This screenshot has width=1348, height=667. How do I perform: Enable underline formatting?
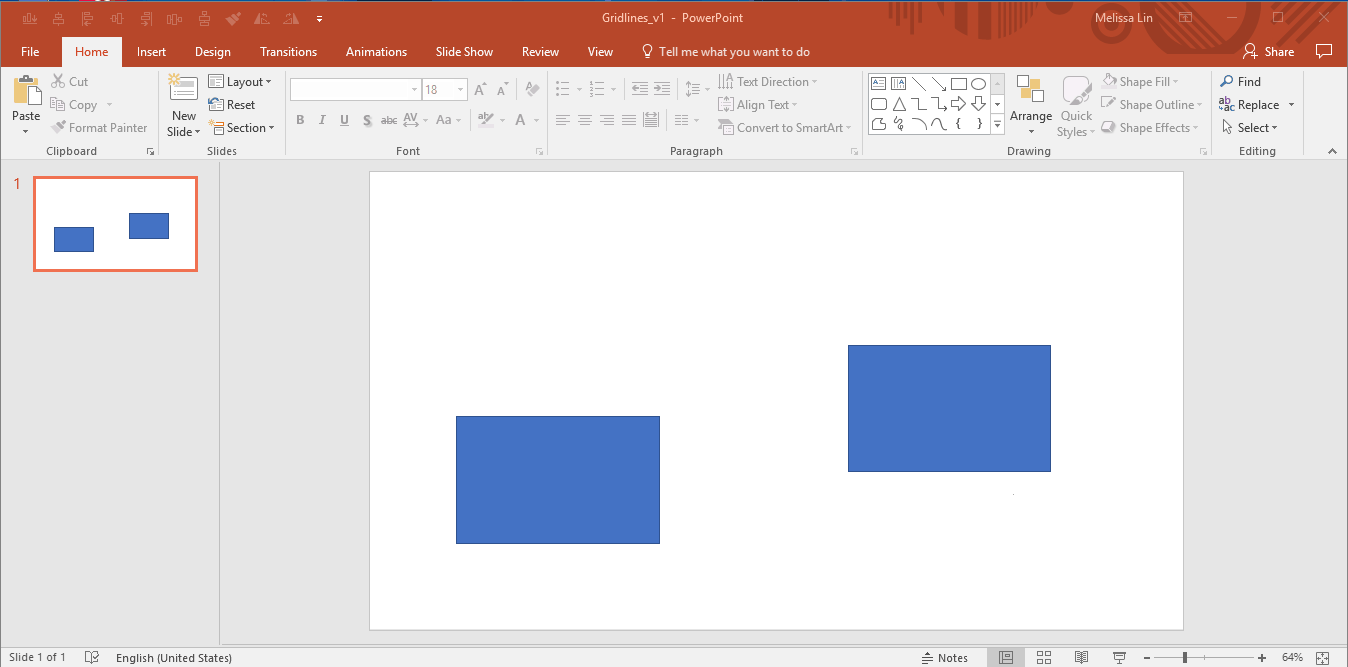pos(344,119)
